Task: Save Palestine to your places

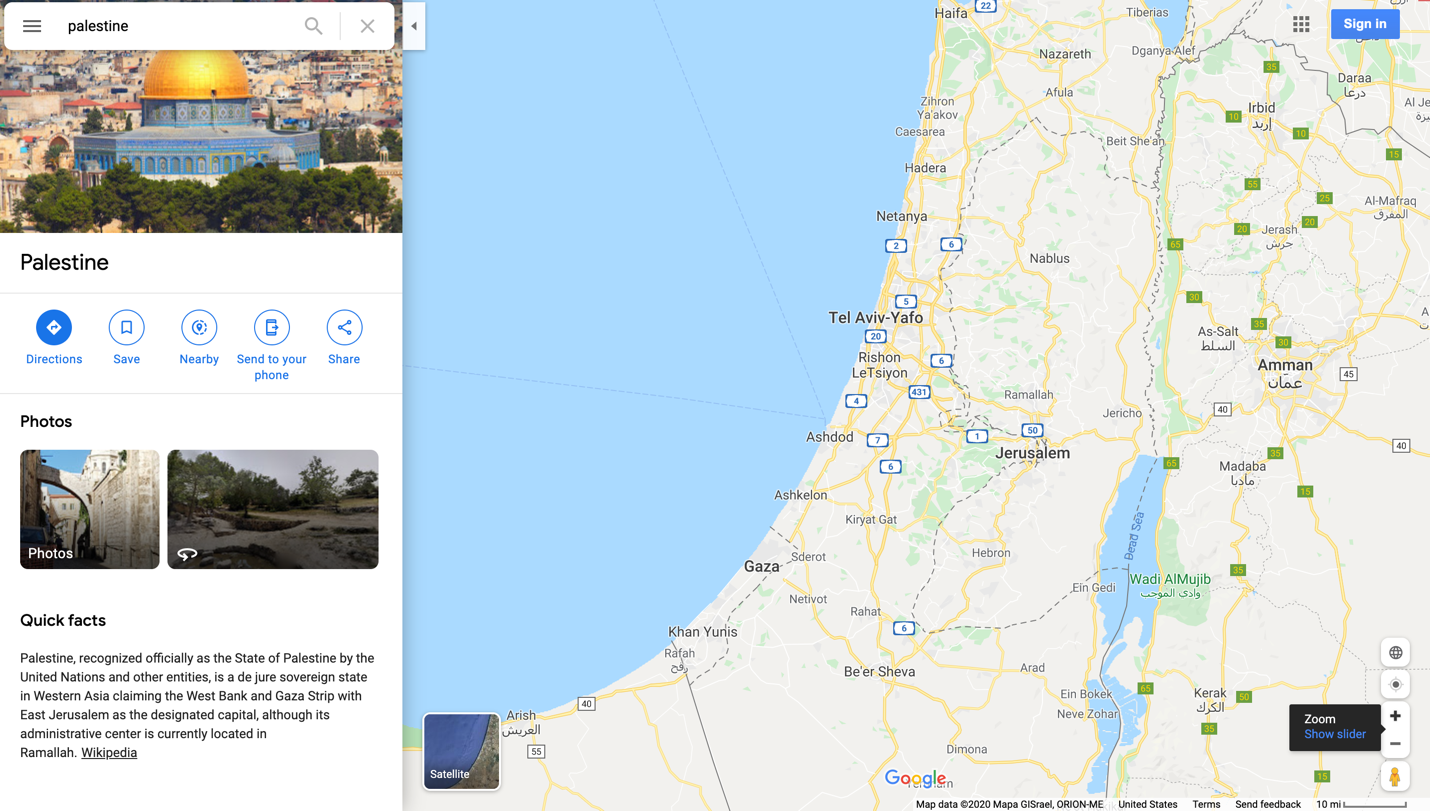Action: 127,339
